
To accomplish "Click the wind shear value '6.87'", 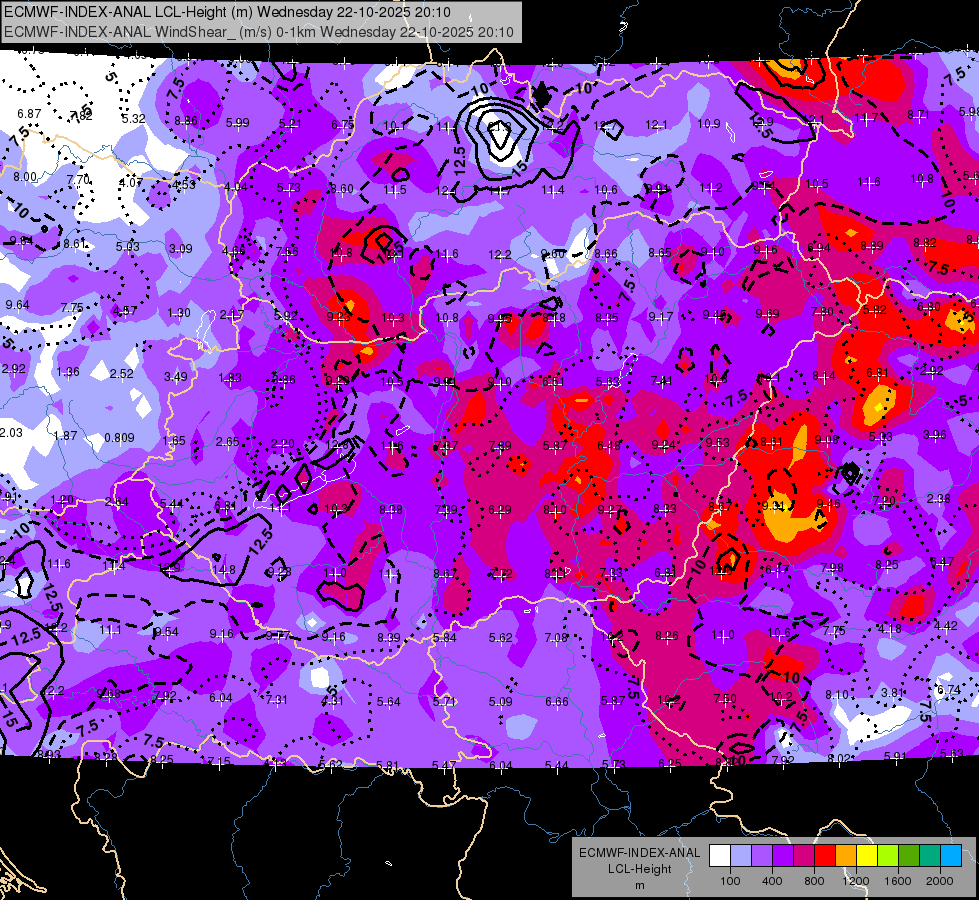I will pyautogui.click(x=29, y=114).
